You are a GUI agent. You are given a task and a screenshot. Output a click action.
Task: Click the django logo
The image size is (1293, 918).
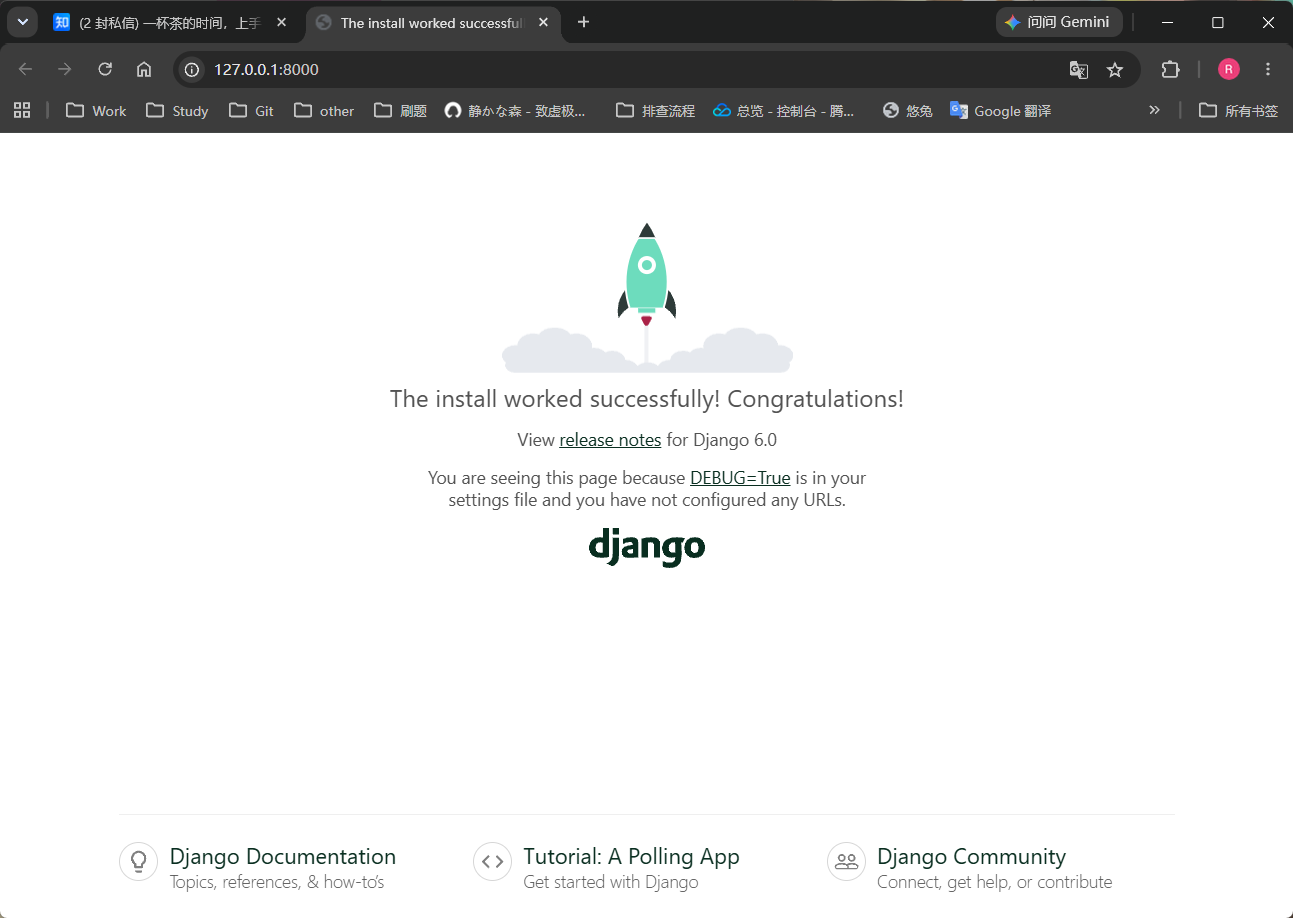[x=647, y=546]
